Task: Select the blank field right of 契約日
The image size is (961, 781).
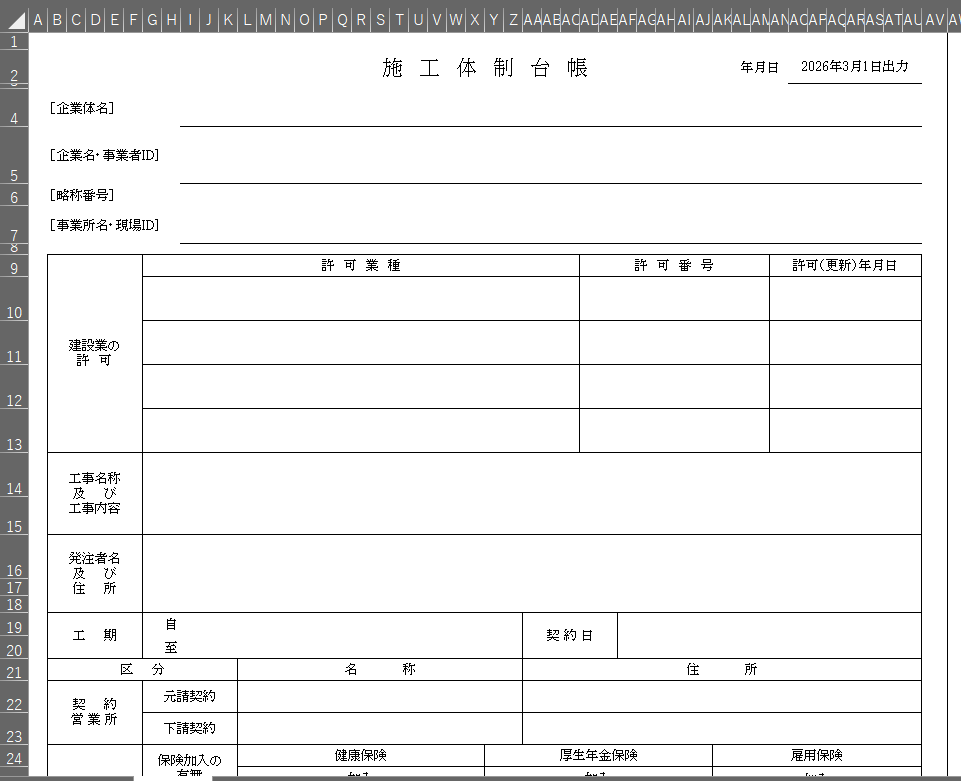Action: coord(768,635)
